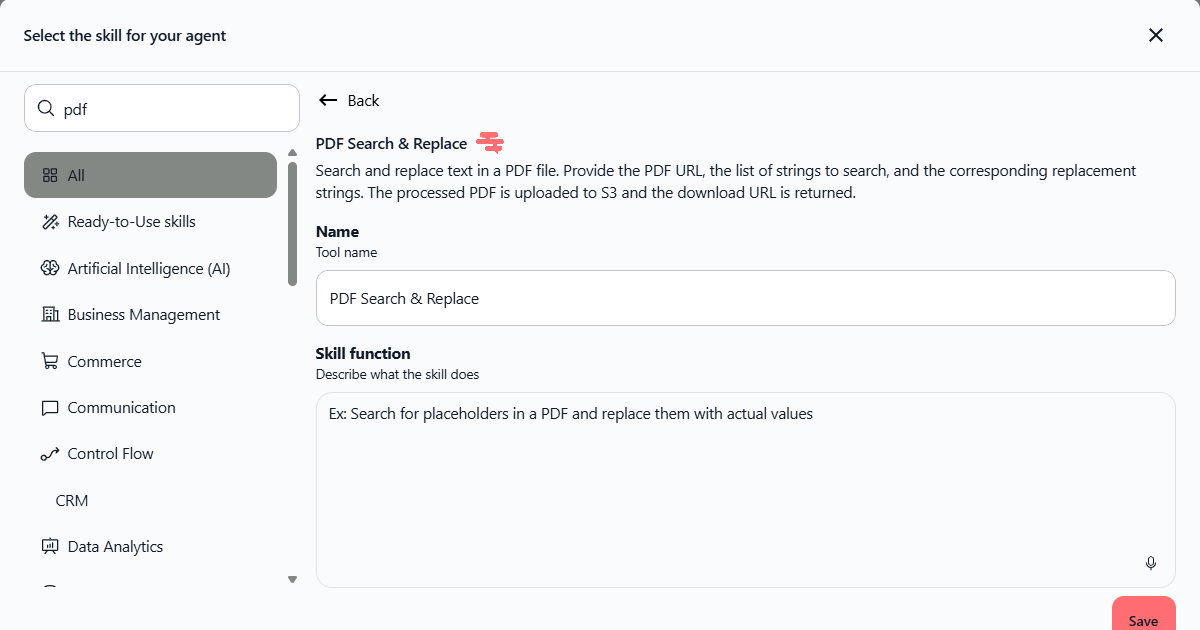
Task: Open the CRM category
Action: 72,500
